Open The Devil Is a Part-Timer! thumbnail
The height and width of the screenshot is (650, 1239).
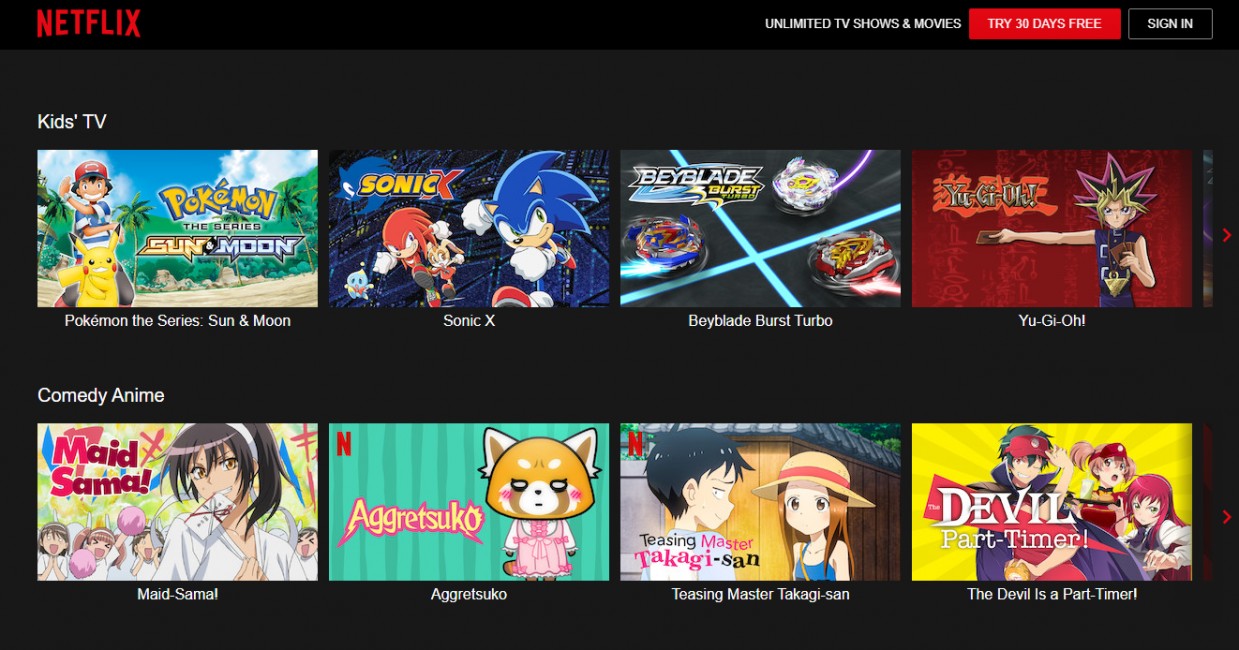(x=1052, y=502)
